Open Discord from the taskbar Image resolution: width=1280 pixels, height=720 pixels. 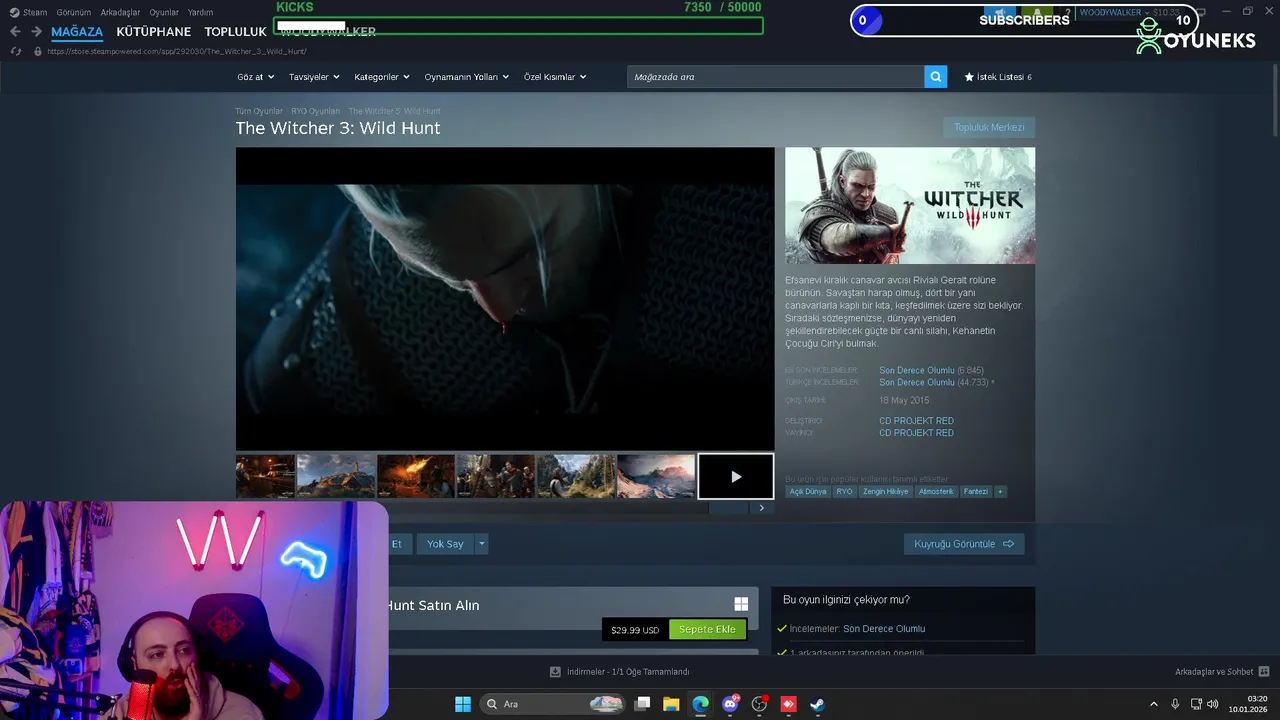point(730,704)
